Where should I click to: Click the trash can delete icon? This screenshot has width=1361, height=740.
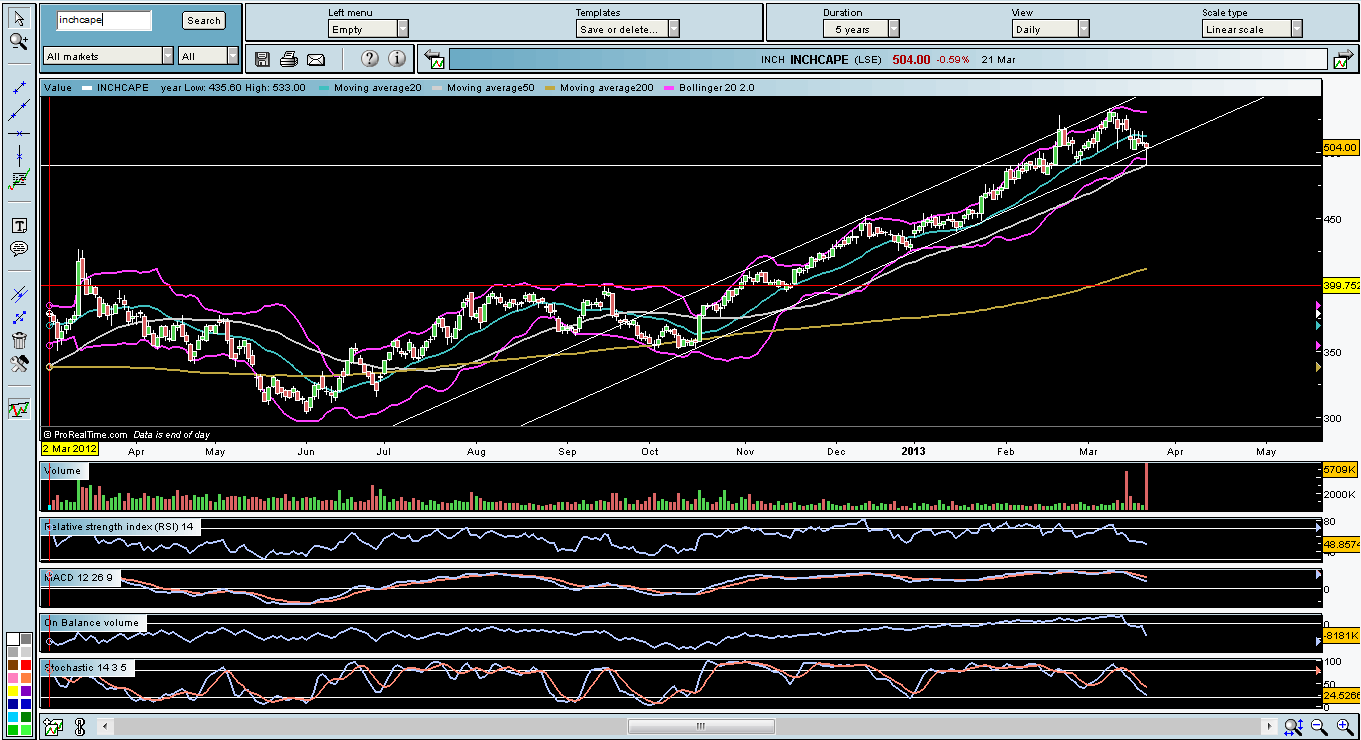click(19, 341)
